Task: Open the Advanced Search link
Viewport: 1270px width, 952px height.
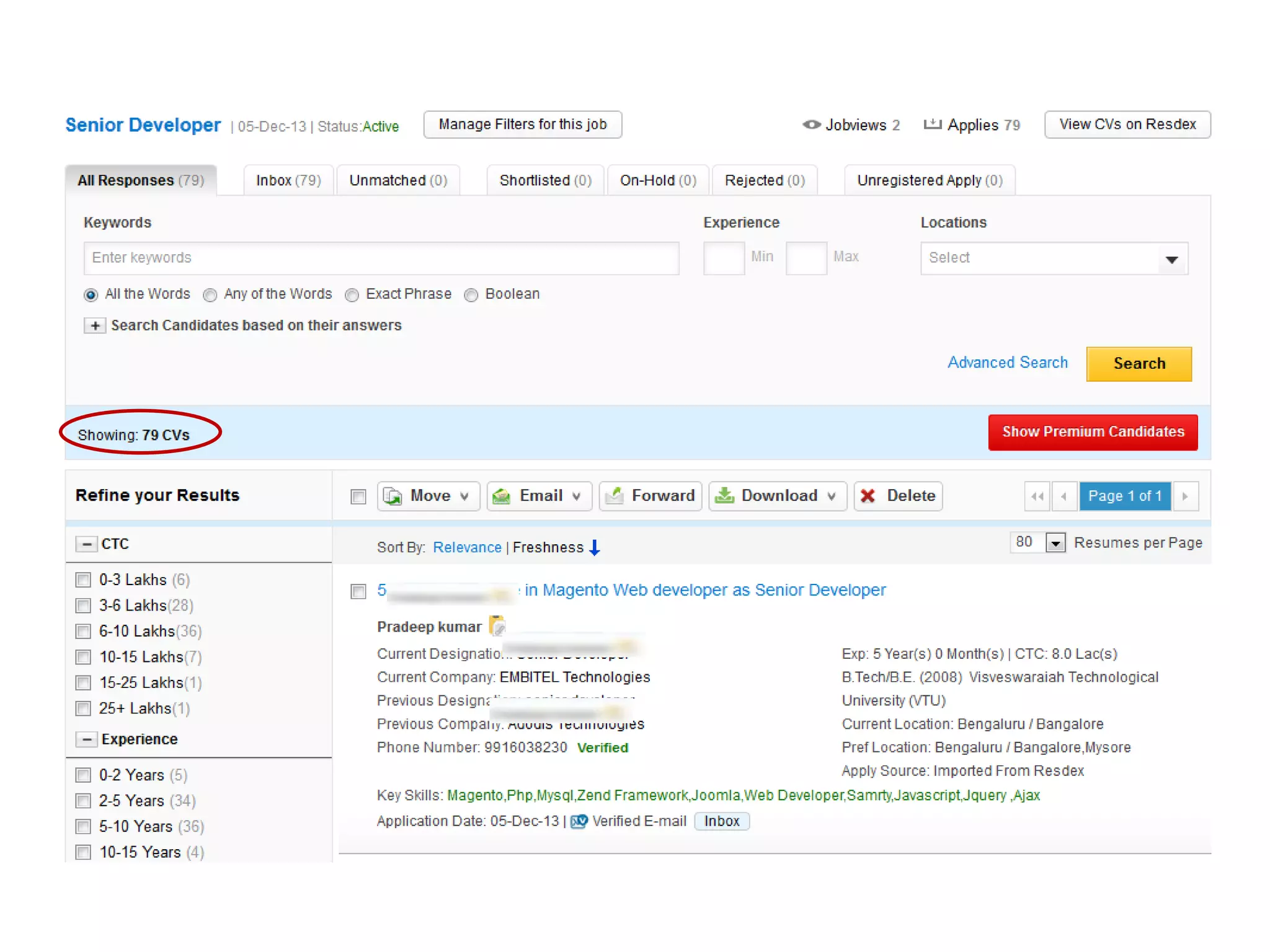Action: pyautogui.click(x=1007, y=363)
